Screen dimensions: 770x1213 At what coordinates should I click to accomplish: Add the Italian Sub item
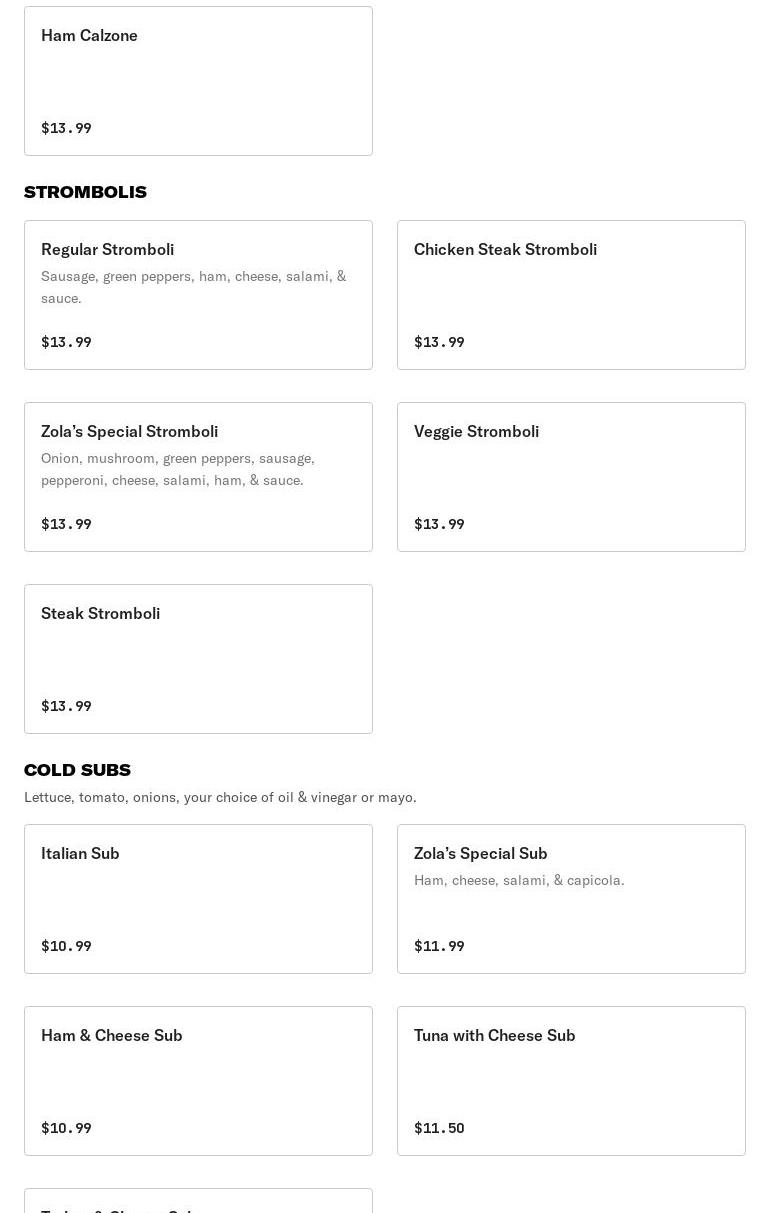[198, 898]
